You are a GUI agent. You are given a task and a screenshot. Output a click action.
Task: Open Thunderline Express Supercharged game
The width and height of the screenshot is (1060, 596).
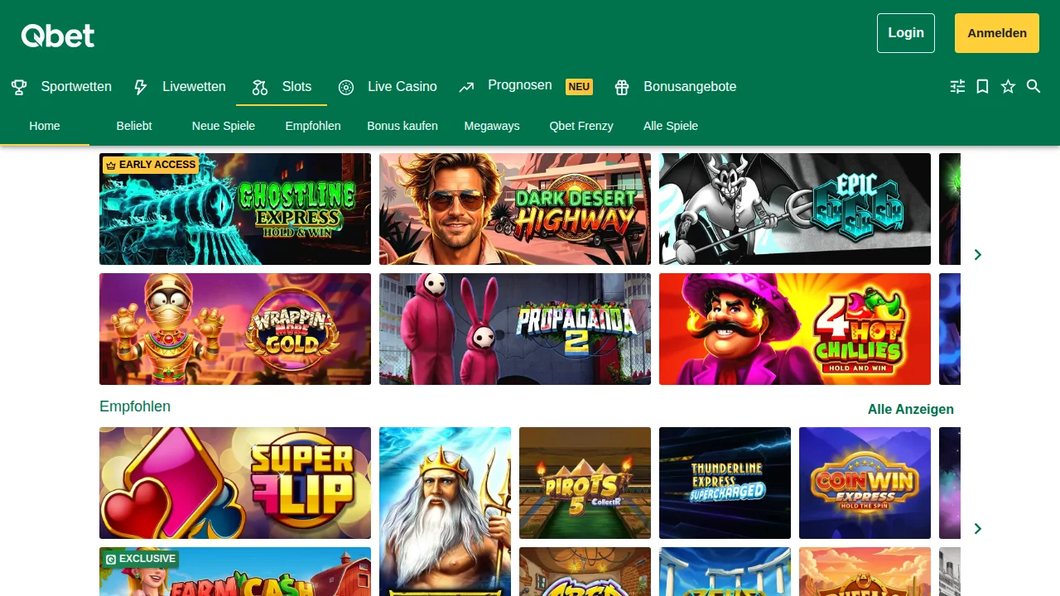click(725, 482)
